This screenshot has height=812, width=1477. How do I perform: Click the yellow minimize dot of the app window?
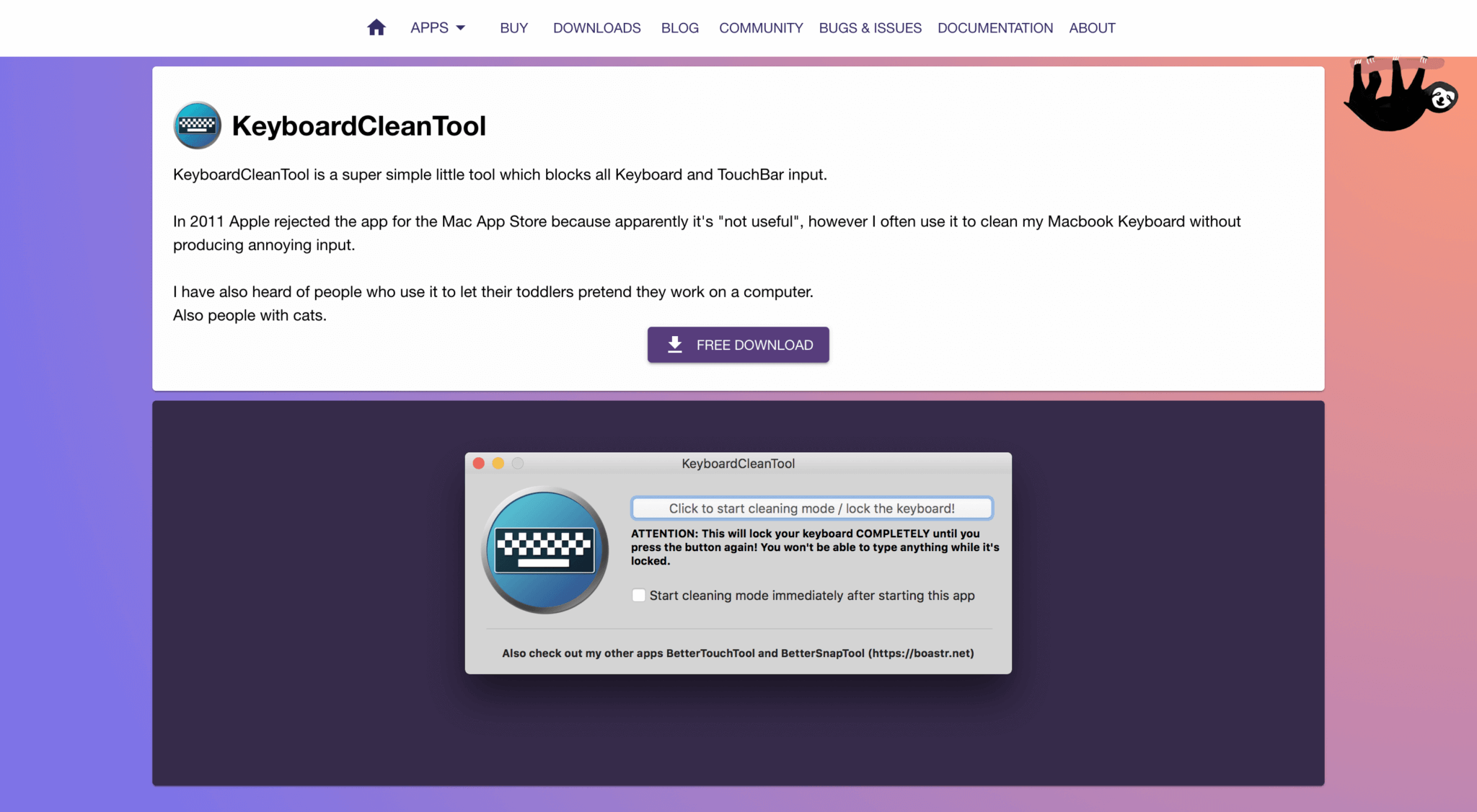coord(498,463)
